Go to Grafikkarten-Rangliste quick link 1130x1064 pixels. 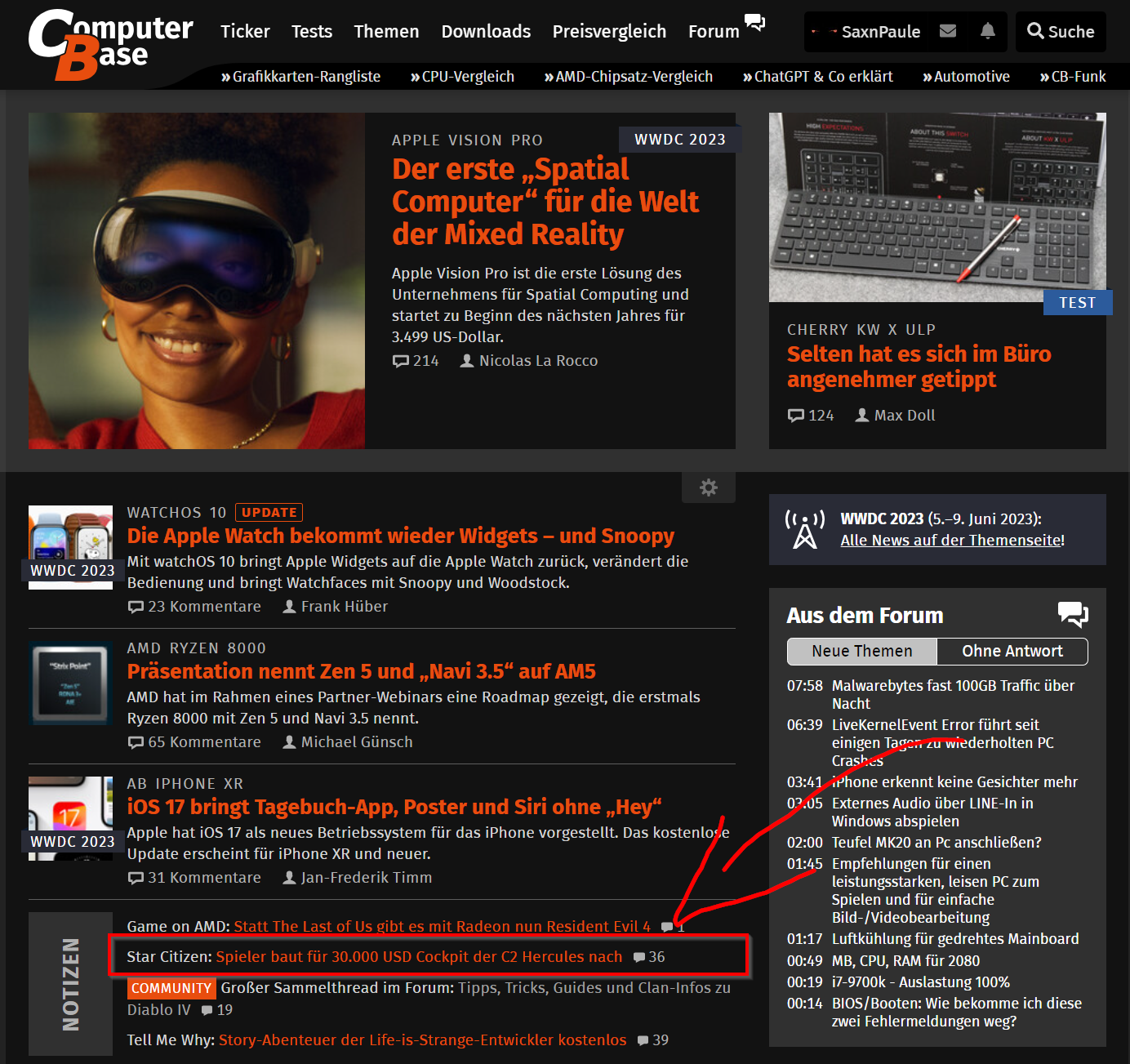tap(300, 77)
